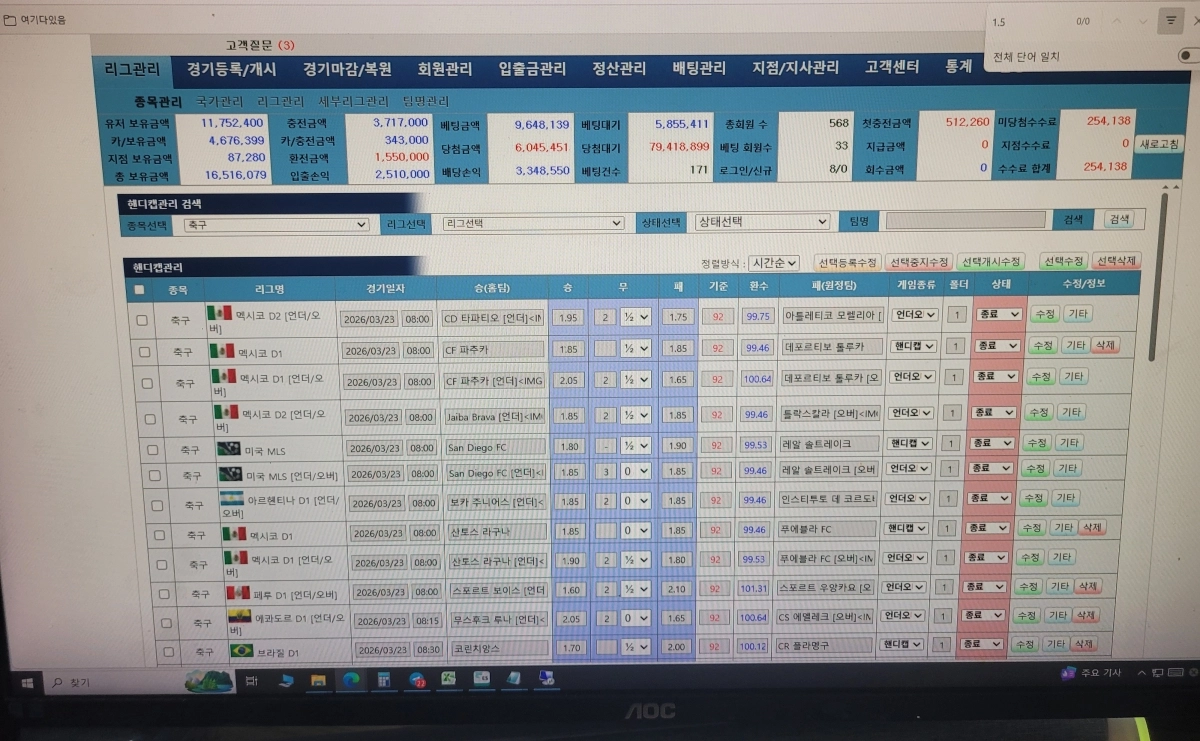Open the ½ draw dropdown in CD 타파티오 row

point(635,317)
